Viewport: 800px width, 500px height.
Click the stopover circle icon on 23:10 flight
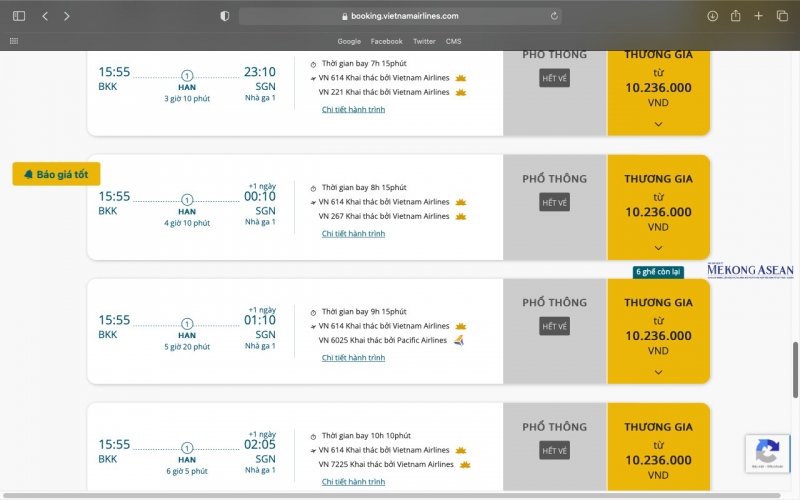pyautogui.click(x=187, y=76)
